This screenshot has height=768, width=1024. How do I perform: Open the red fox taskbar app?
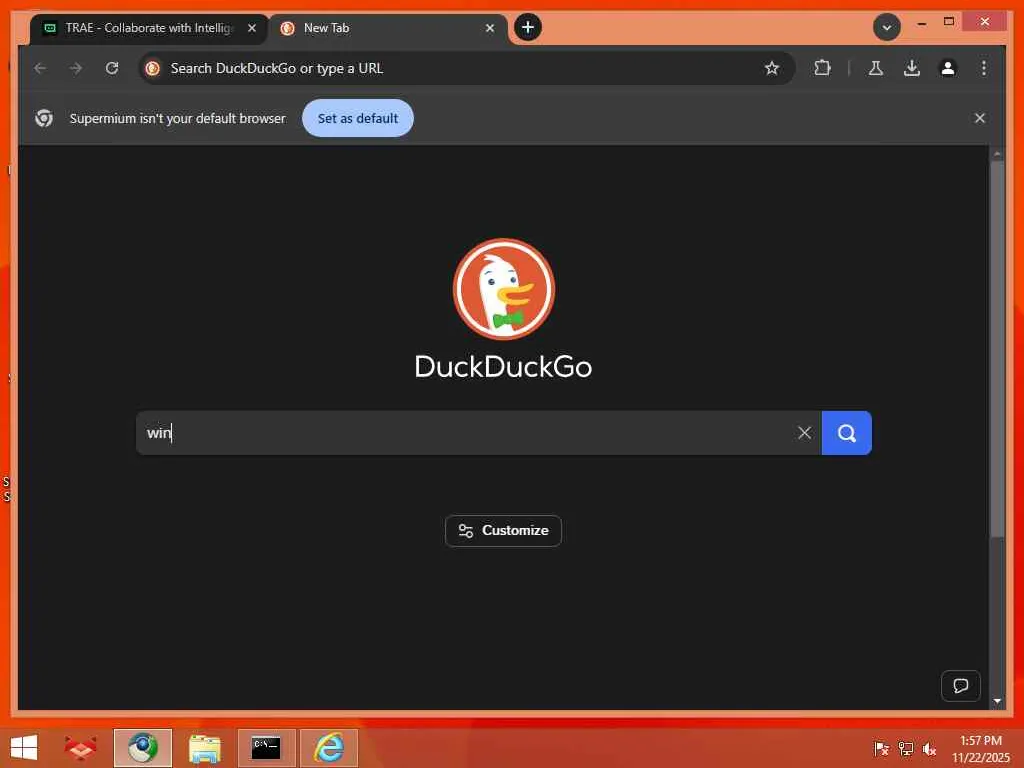tap(80, 748)
